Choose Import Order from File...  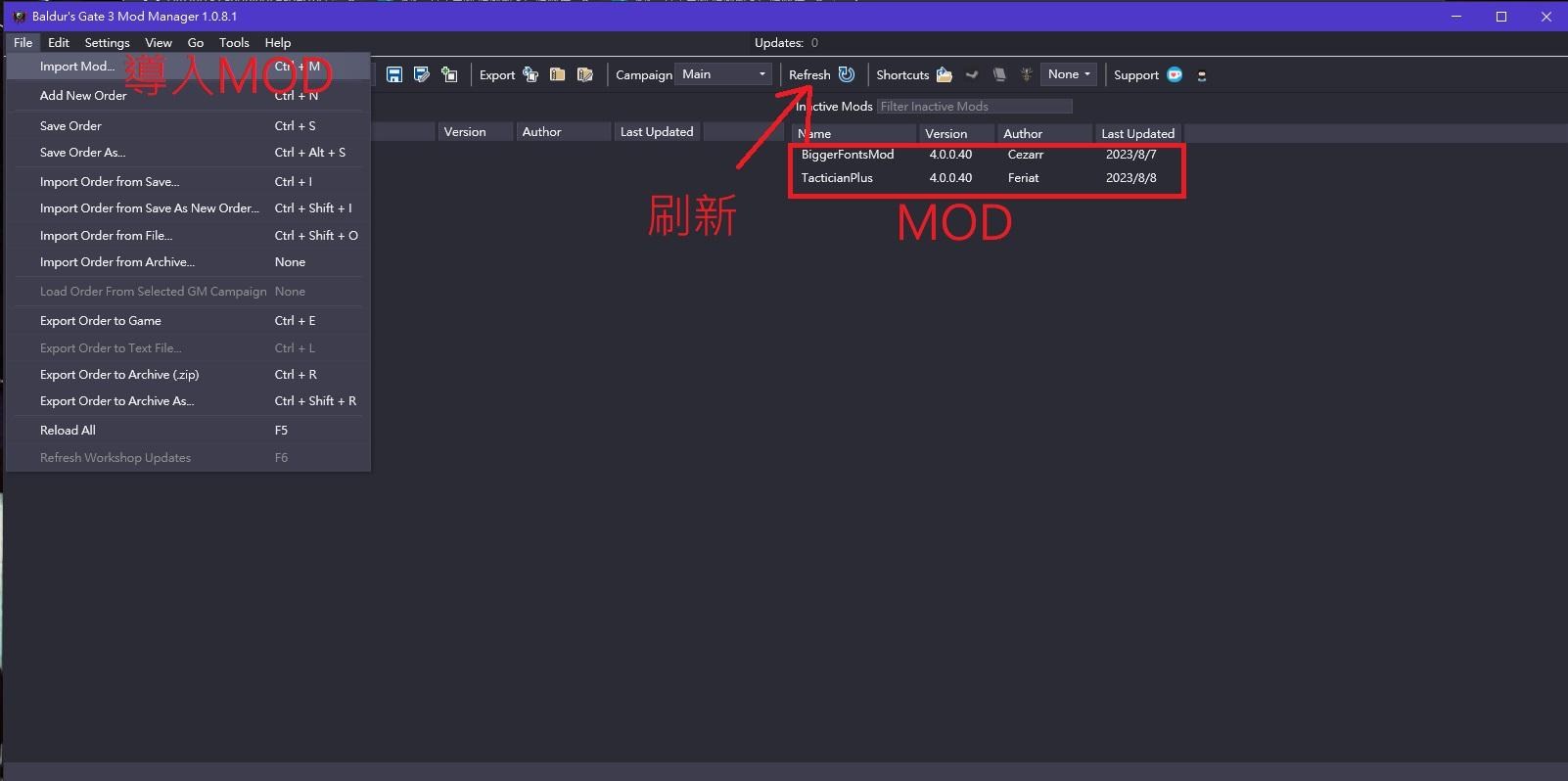pyautogui.click(x=188, y=236)
